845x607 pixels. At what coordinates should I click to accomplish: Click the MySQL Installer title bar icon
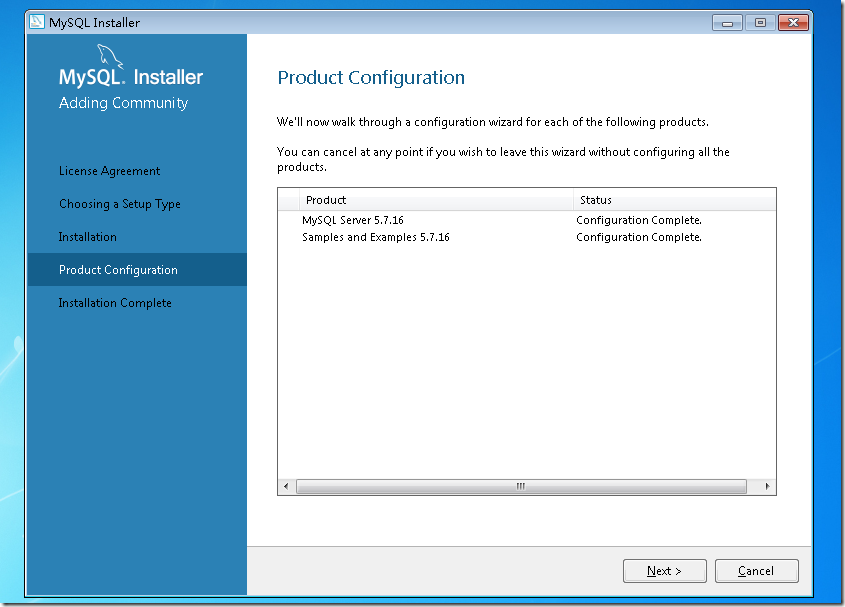37,22
